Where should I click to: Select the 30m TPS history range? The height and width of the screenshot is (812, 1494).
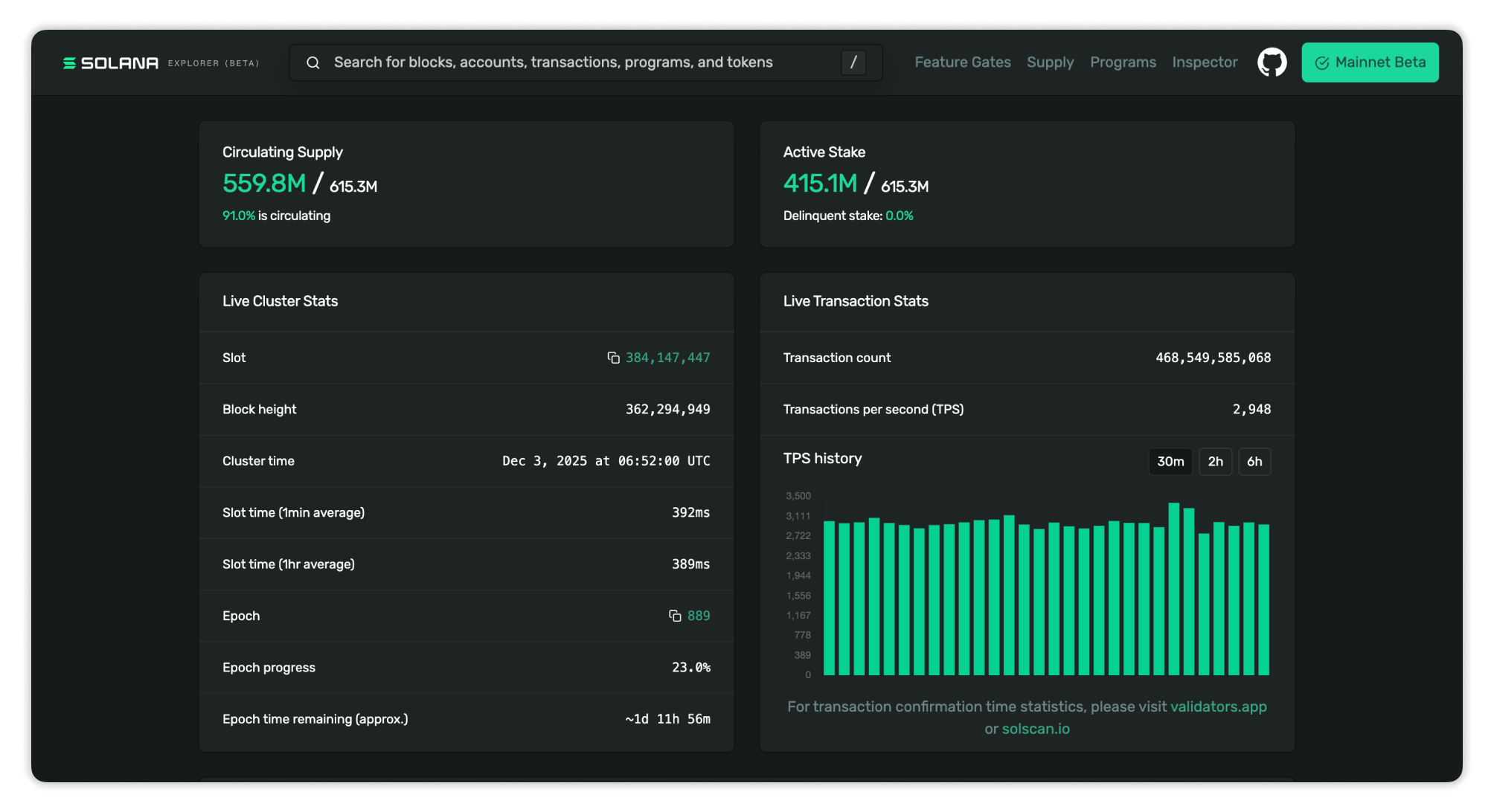(x=1170, y=461)
